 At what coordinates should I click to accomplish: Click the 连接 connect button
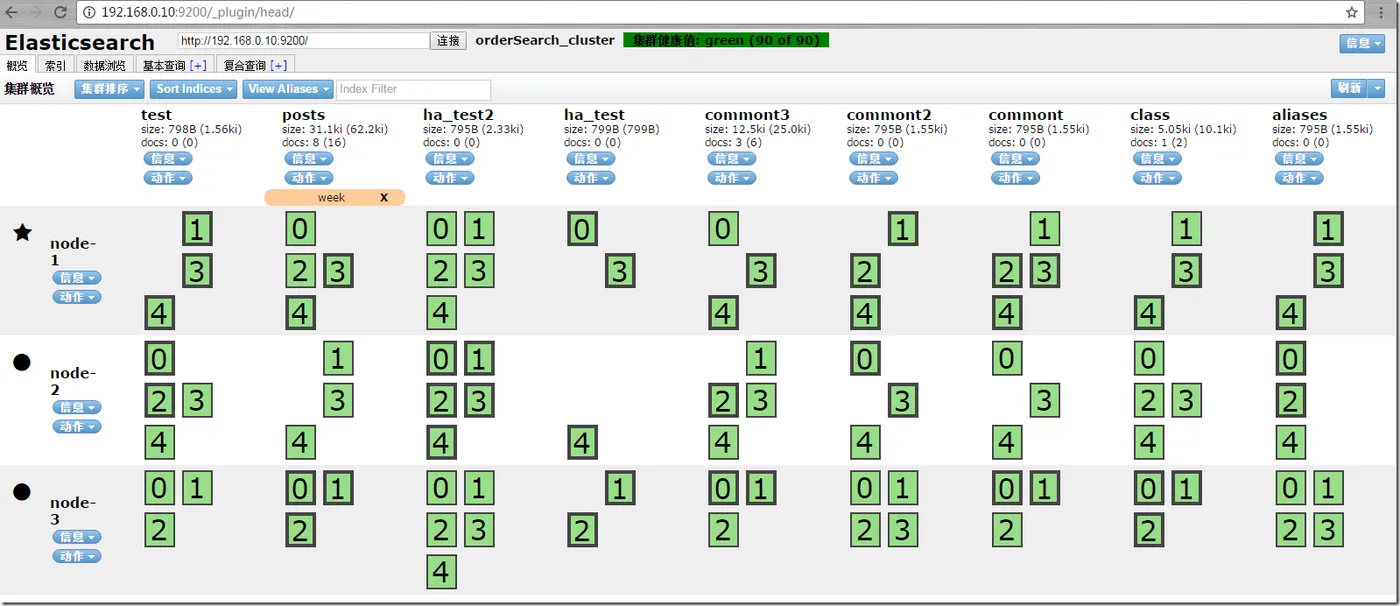pos(449,41)
